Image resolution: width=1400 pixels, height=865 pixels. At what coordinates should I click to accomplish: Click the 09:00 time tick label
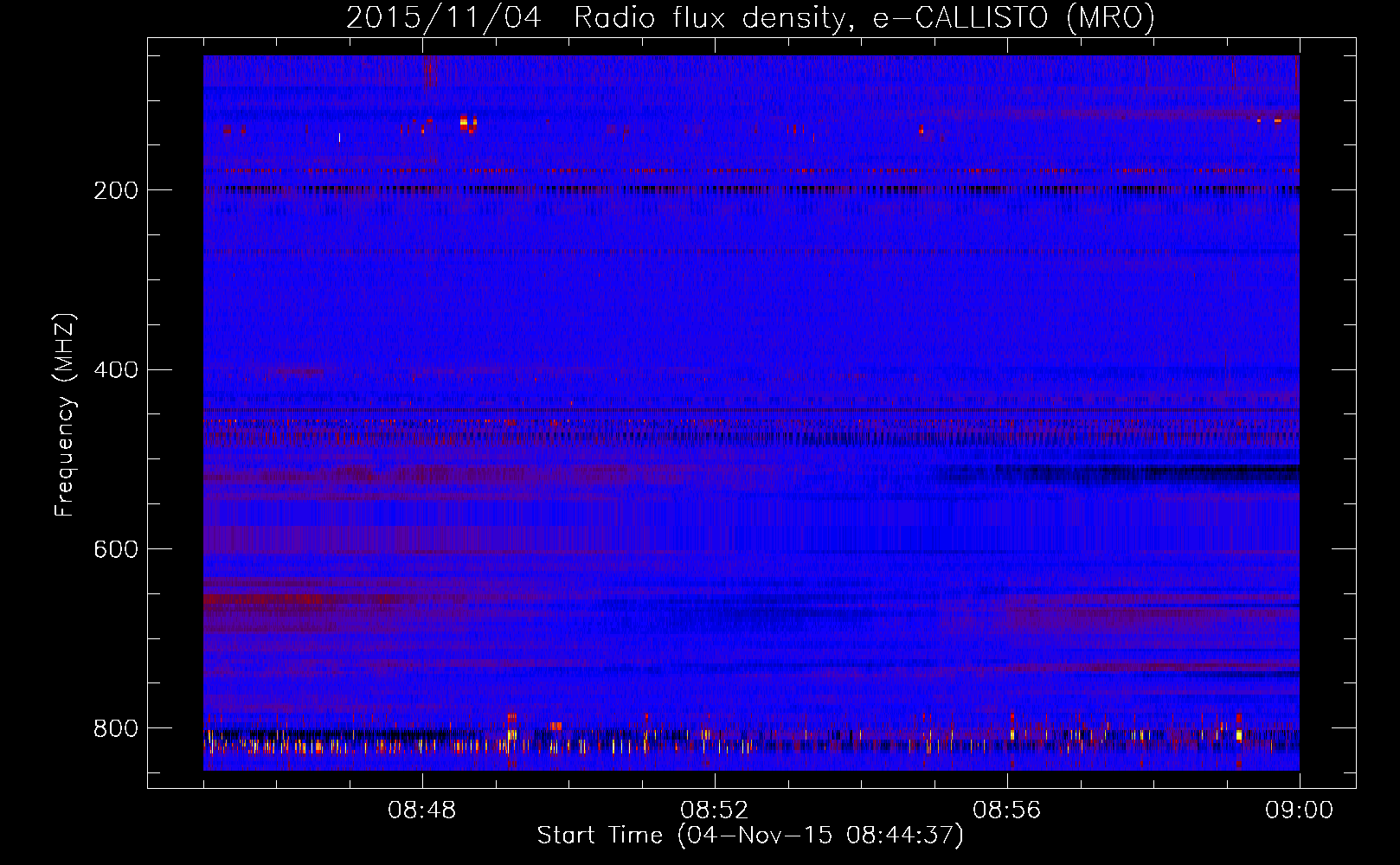[x=1300, y=811]
